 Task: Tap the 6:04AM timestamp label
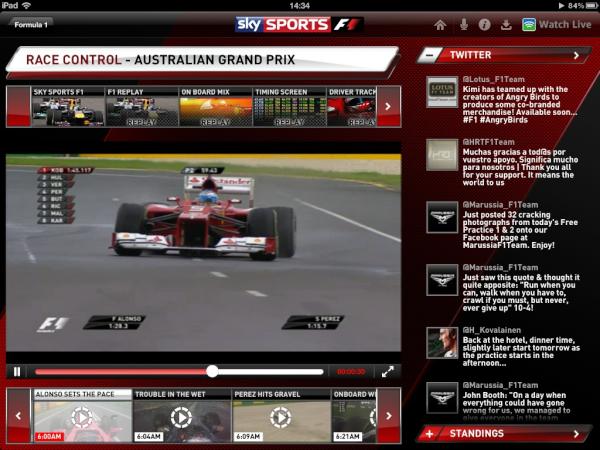[148, 436]
